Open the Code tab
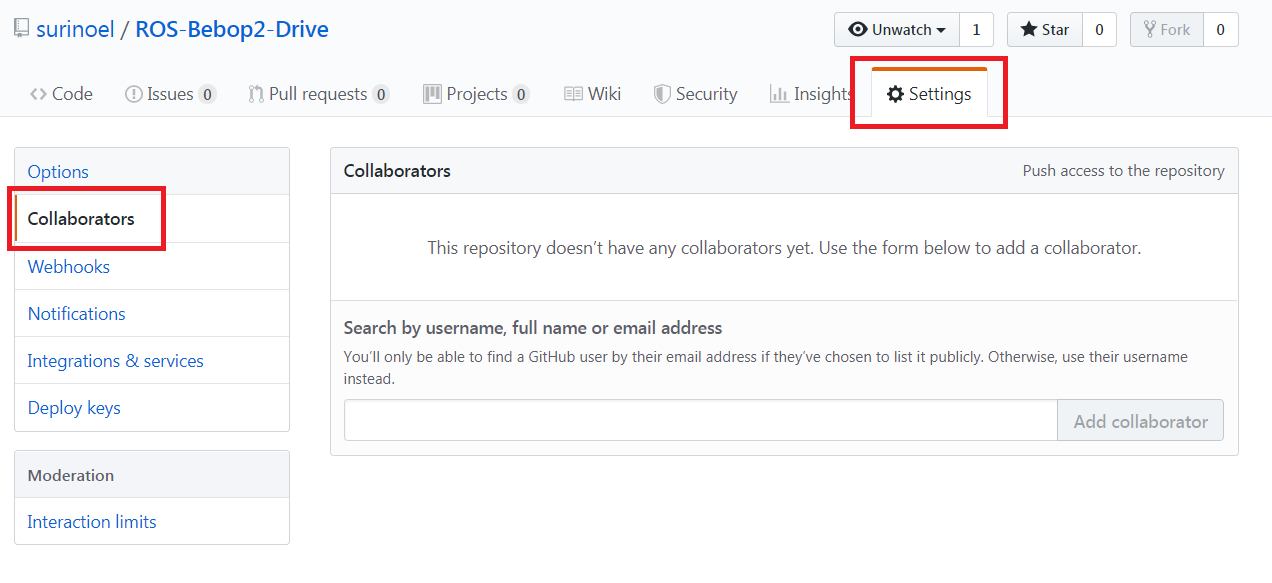 61,94
